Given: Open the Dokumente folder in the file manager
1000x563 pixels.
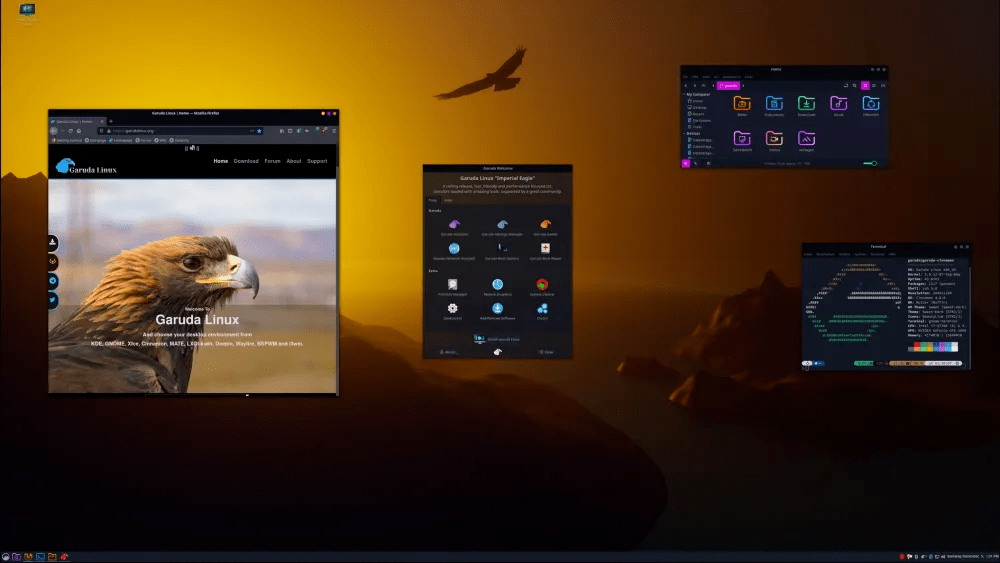Looking at the screenshot, I should tap(774, 106).
